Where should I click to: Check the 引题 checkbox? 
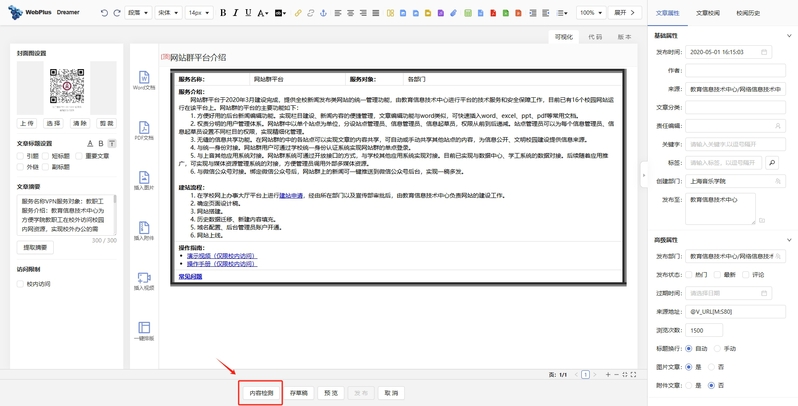coord(20,156)
